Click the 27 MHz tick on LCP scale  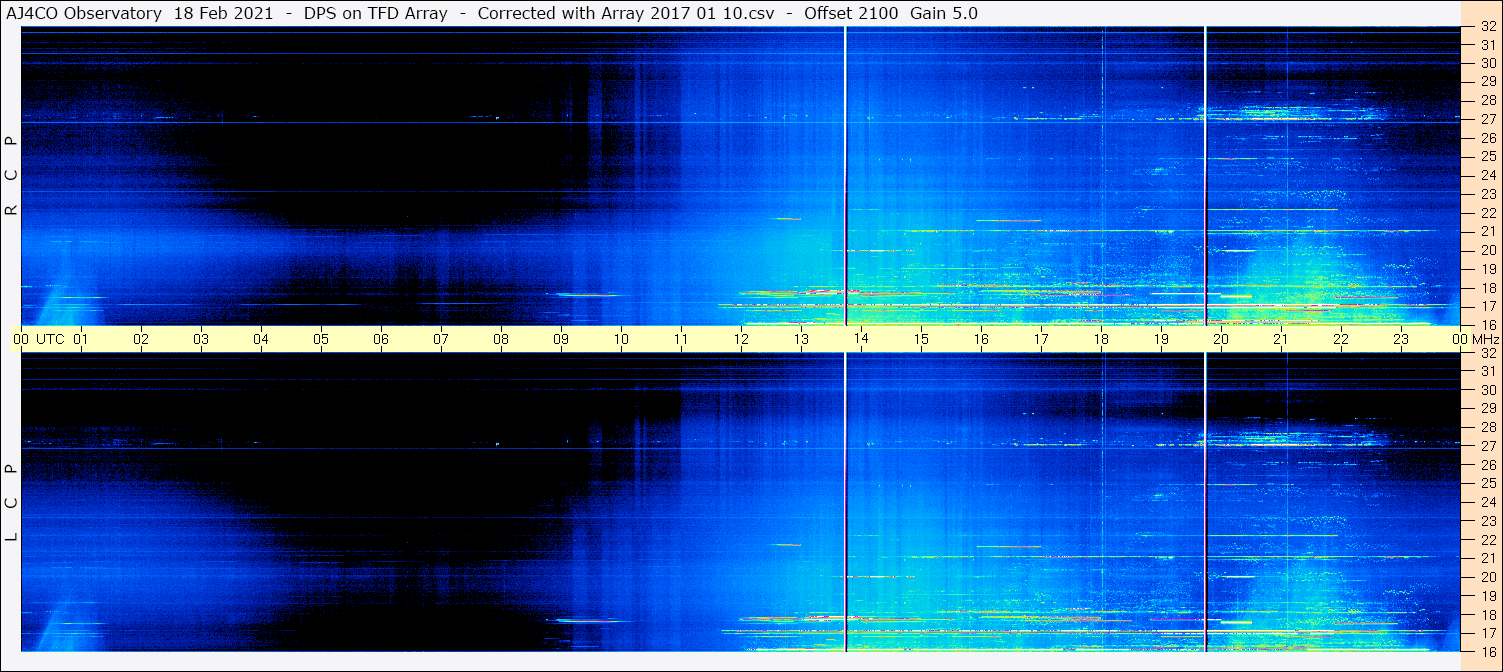[1488, 446]
